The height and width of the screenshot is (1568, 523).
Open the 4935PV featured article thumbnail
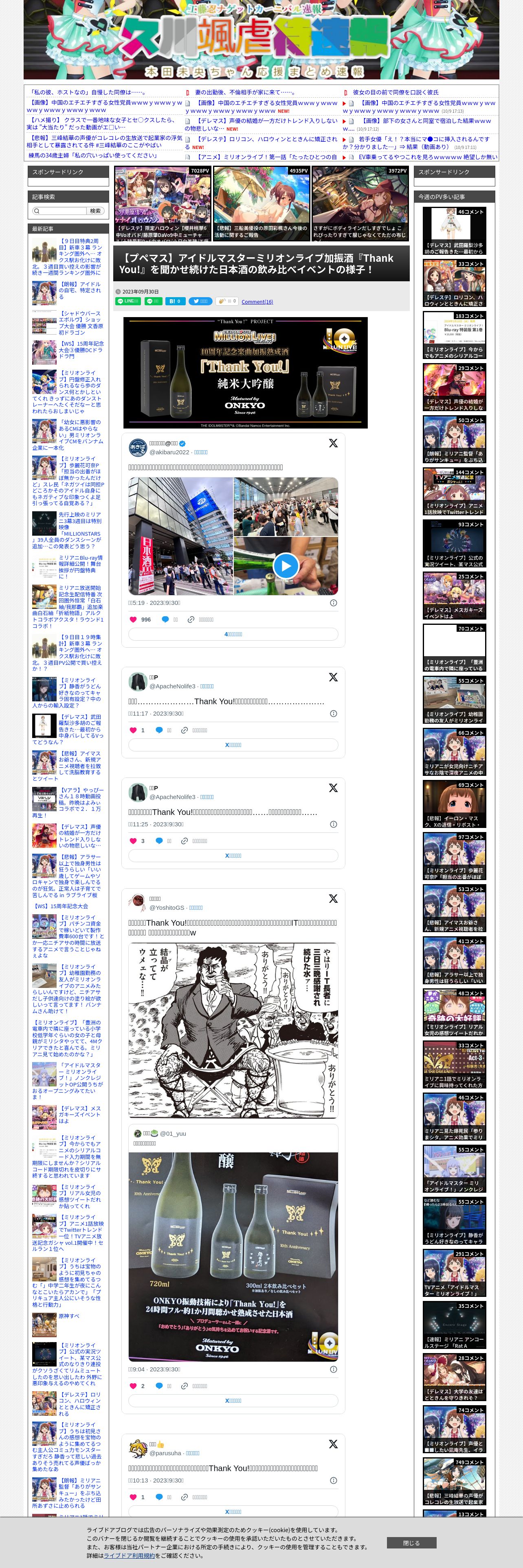click(x=261, y=203)
